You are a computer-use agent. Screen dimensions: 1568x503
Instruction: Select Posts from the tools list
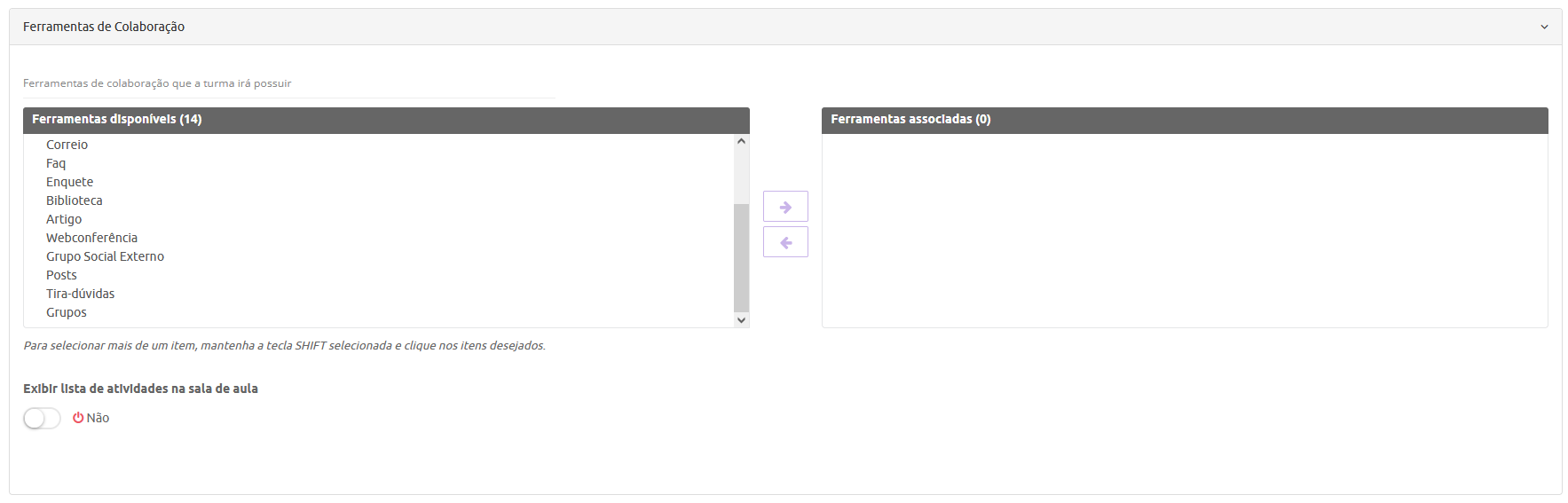61,275
